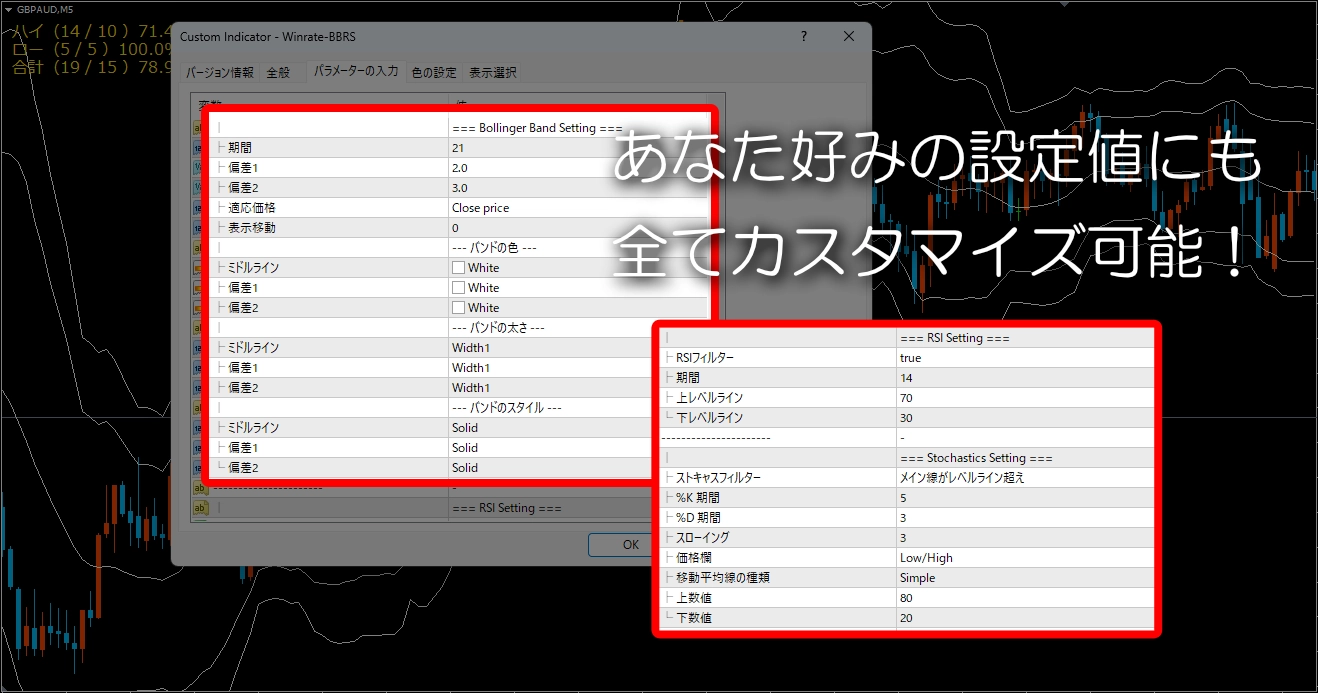Click the GBPAUD,M5 chart title
Image resolution: width=1318 pixels, height=693 pixels.
(x=45, y=10)
